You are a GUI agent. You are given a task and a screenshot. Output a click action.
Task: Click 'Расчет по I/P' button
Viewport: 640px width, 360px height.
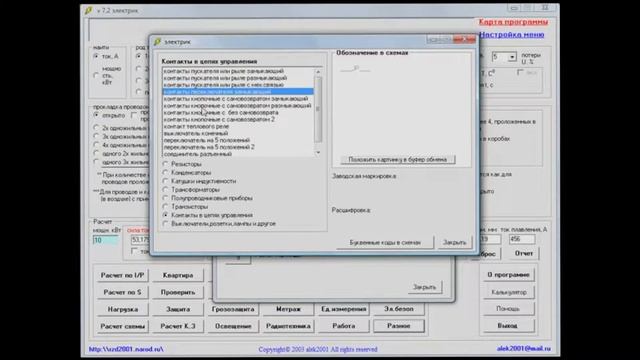(122, 276)
